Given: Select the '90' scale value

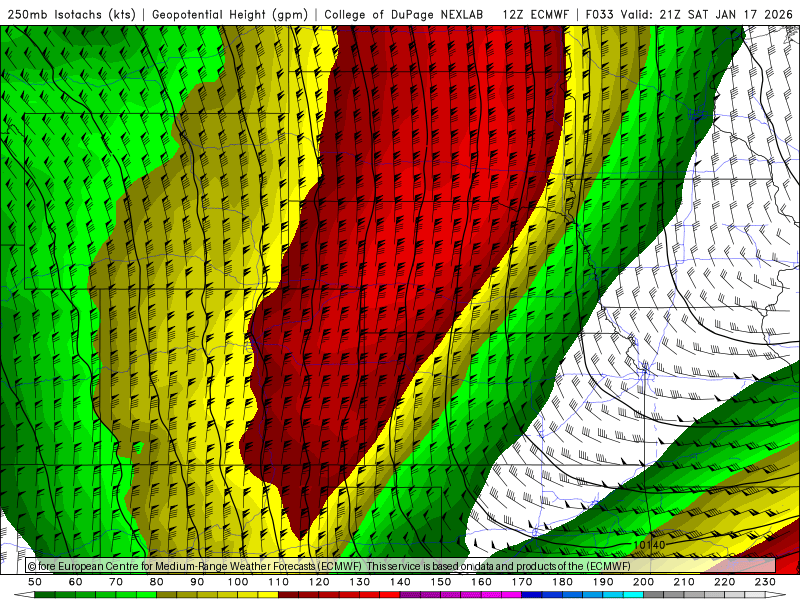Looking at the screenshot, I should point(197,582).
